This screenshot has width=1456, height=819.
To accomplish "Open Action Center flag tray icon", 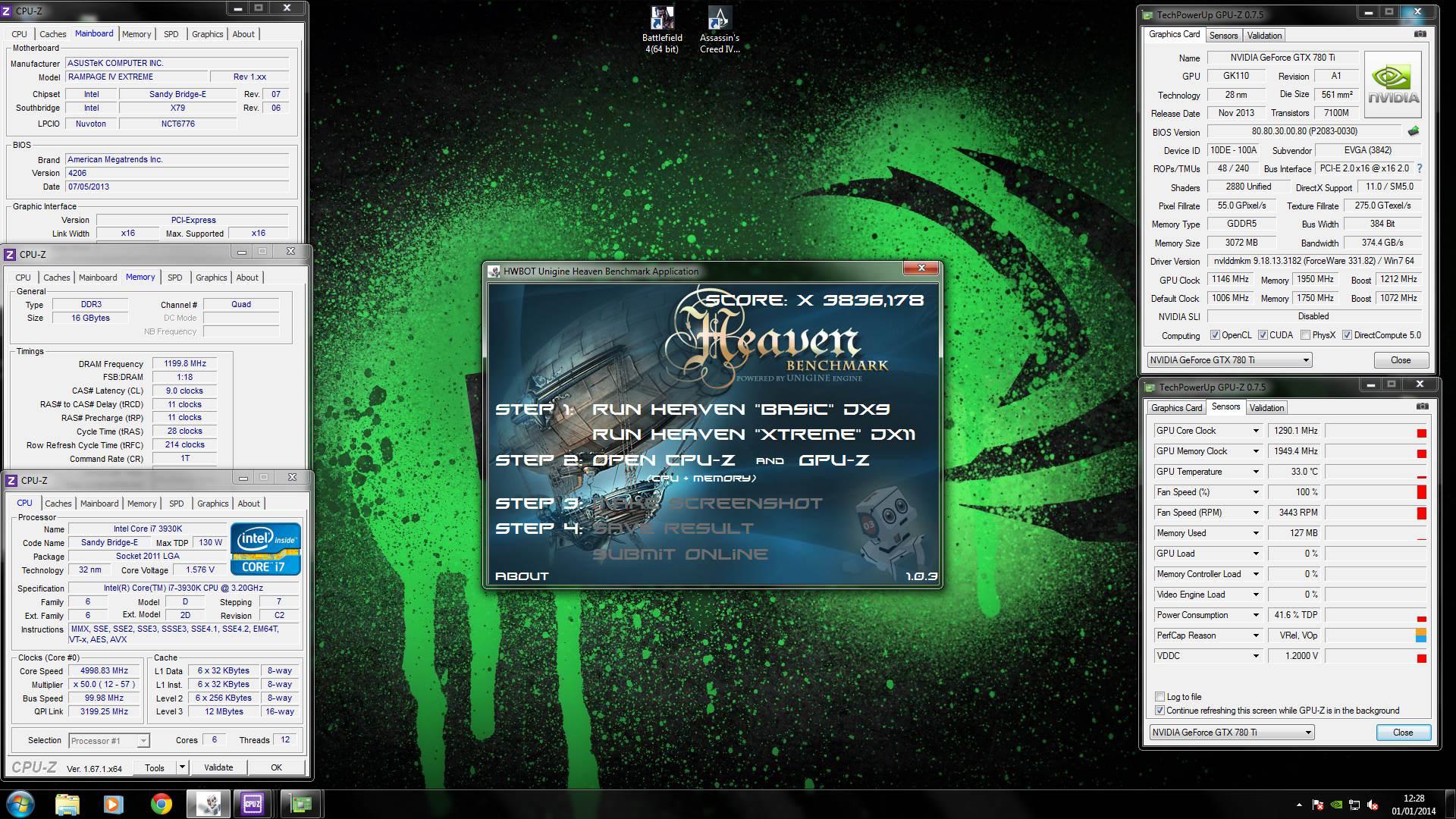I will [1319, 805].
